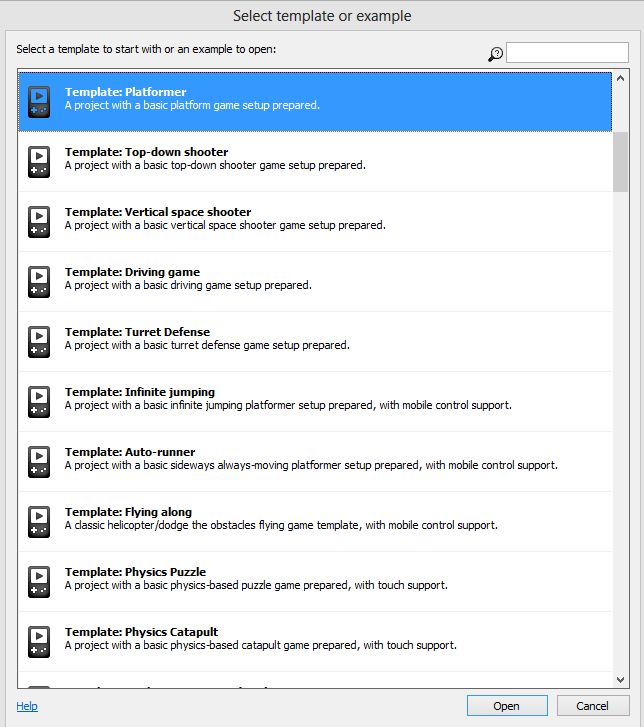Click the scroll down arrow
Image resolution: width=644 pixels, height=727 pixels.
point(620,680)
